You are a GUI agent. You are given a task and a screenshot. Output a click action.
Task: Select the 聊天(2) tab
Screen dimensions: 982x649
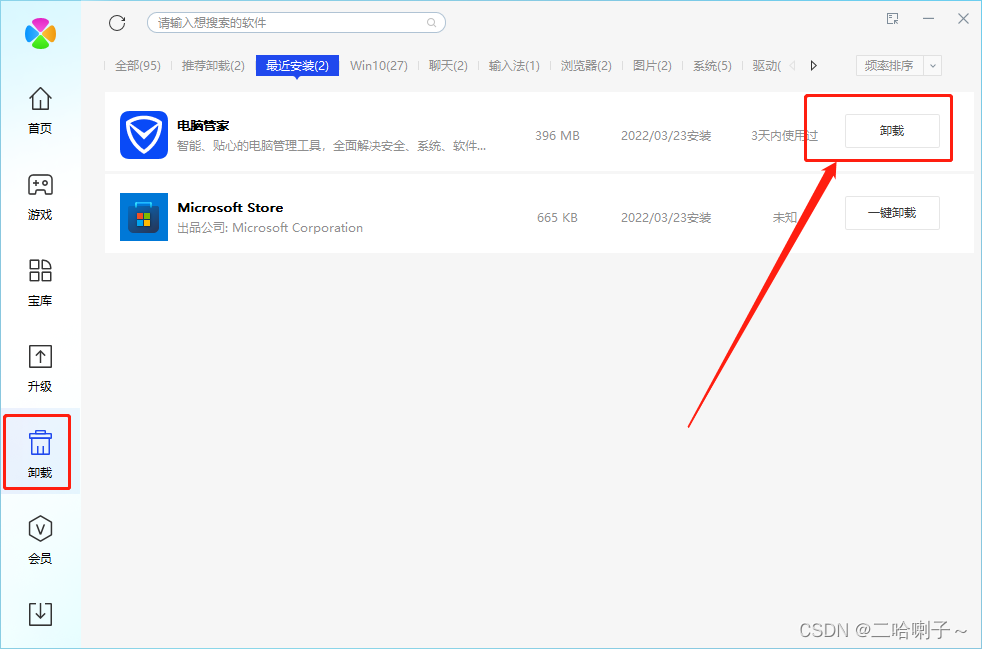pyautogui.click(x=448, y=66)
